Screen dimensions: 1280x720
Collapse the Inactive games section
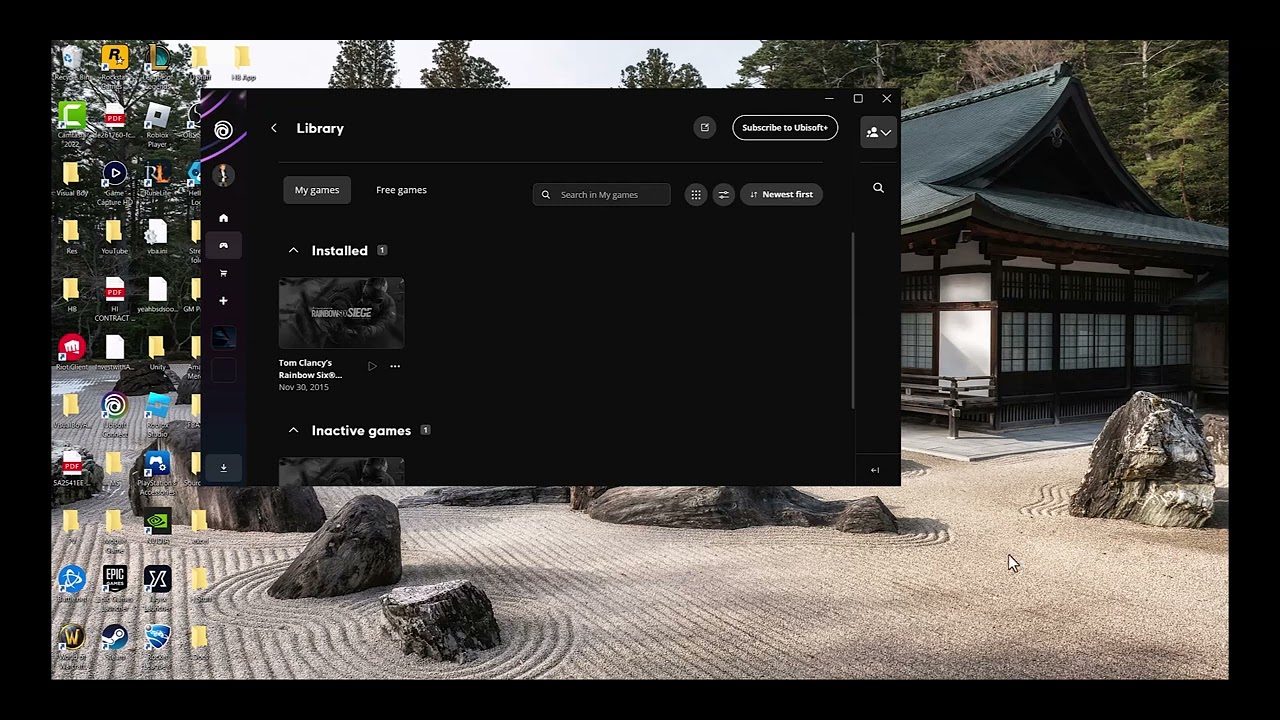293,430
